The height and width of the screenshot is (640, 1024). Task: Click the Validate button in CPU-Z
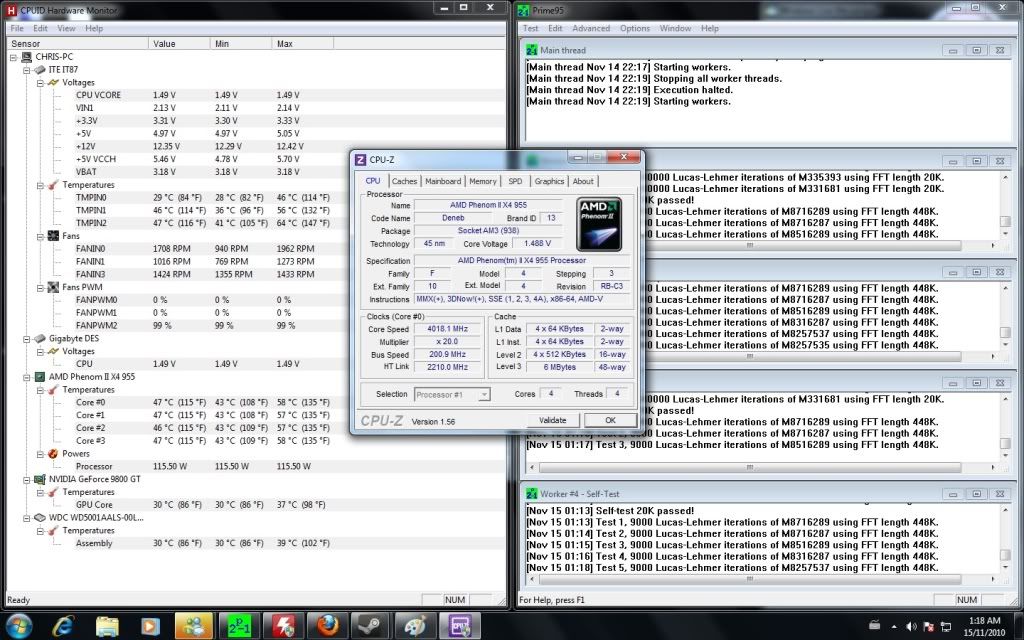[x=554, y=420]
